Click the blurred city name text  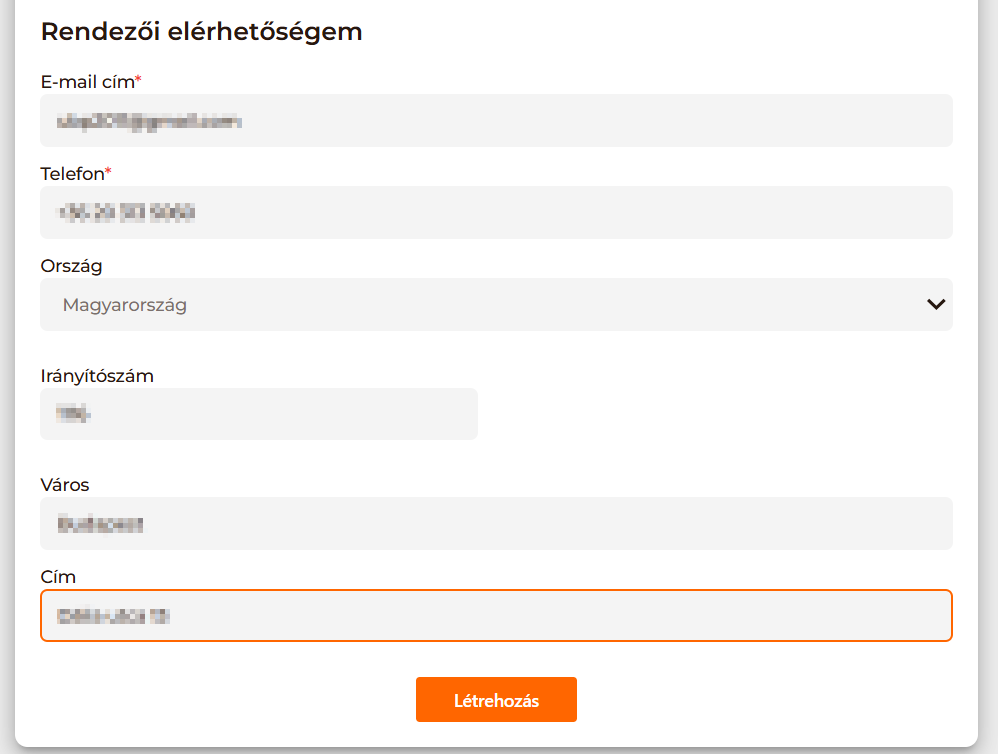pyautogui.click(x=101, y=523)
